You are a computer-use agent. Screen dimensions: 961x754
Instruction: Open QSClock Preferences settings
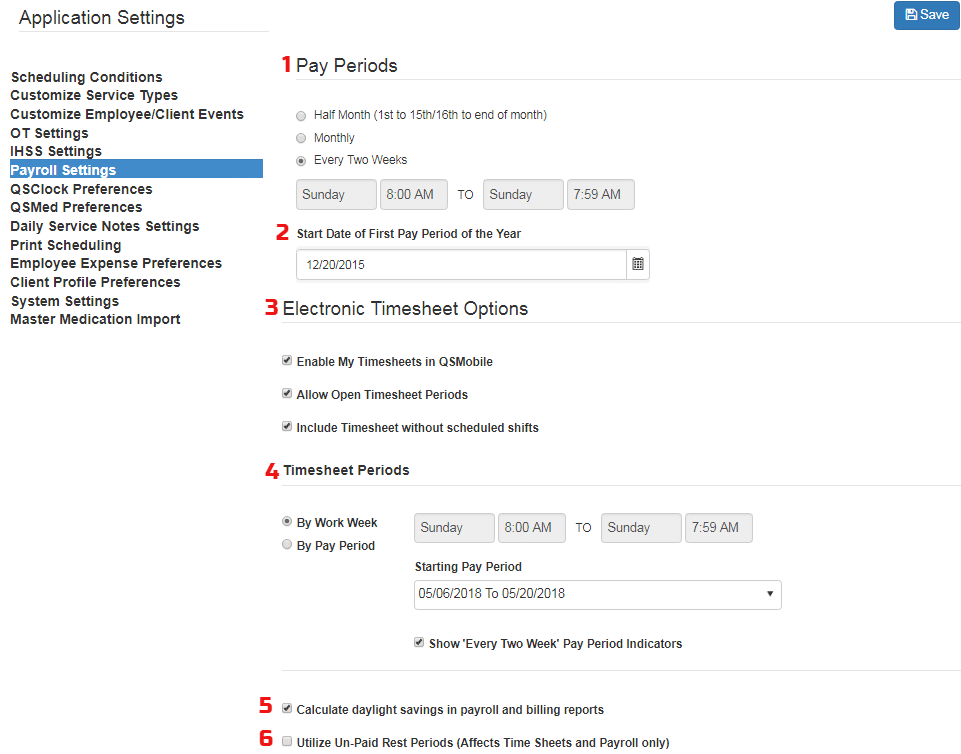point(81,188)
